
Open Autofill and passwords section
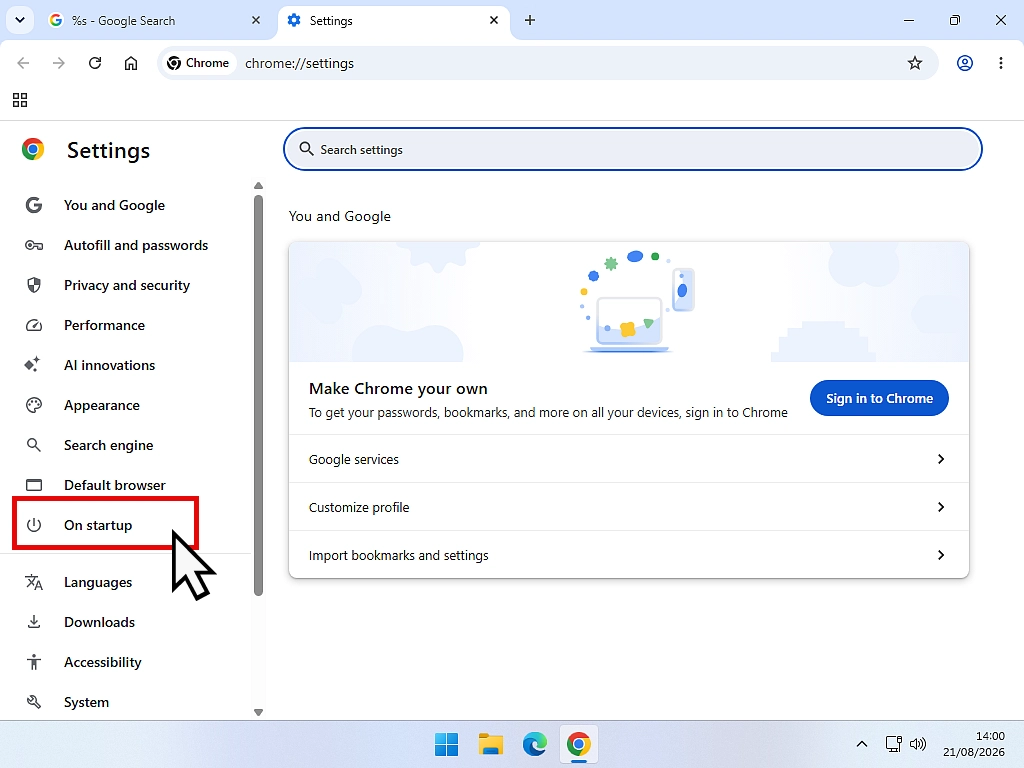(135, 245)
